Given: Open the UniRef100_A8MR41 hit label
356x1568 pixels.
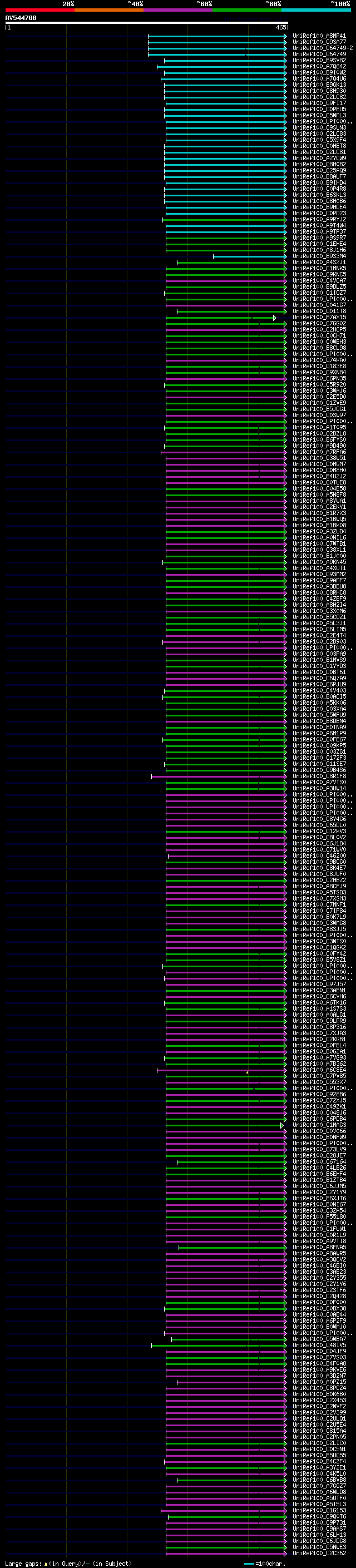Looking at the screenshot, I should pos(319,36).
